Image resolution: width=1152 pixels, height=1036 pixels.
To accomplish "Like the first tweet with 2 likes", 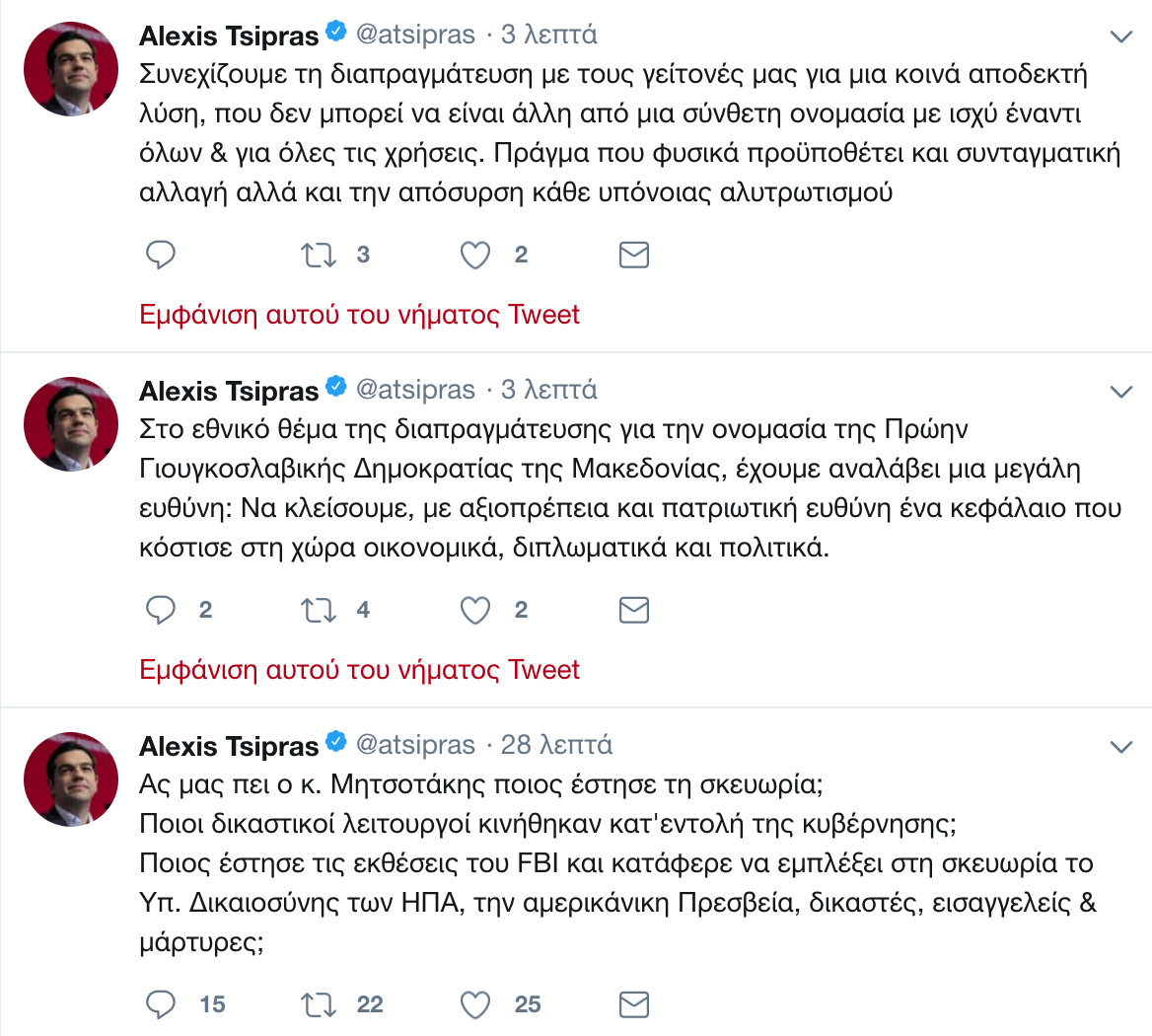I will 475,256.
